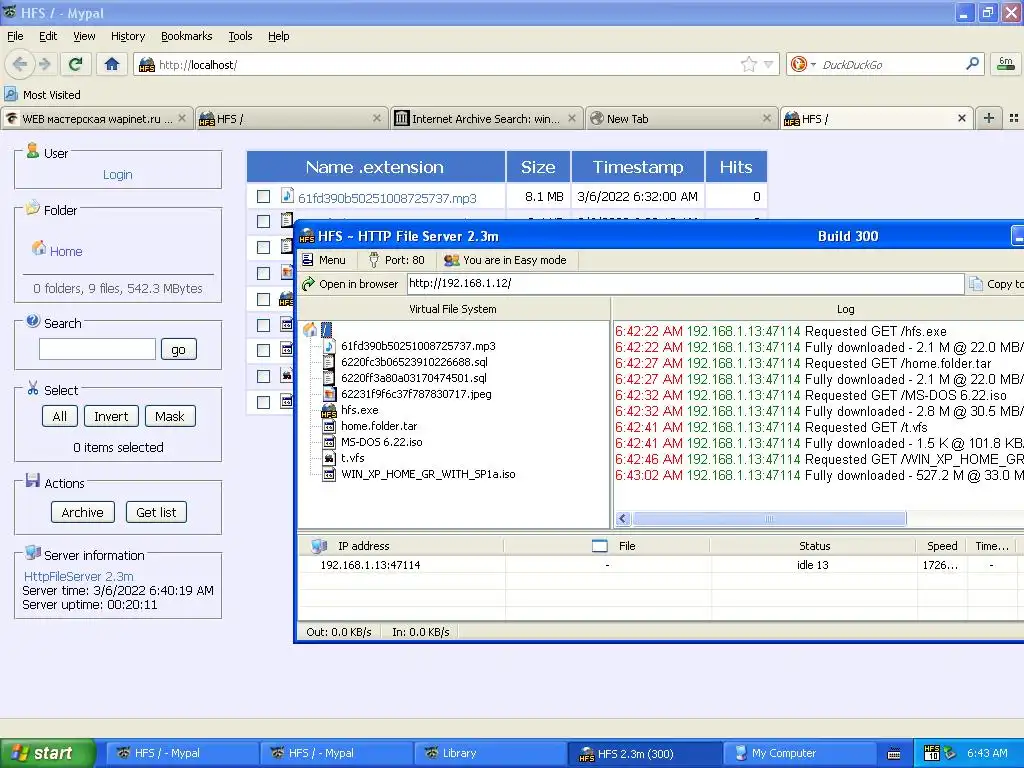1024x768 pixels.
Task: Open the HFS Menu button
Action: point(324,260)
